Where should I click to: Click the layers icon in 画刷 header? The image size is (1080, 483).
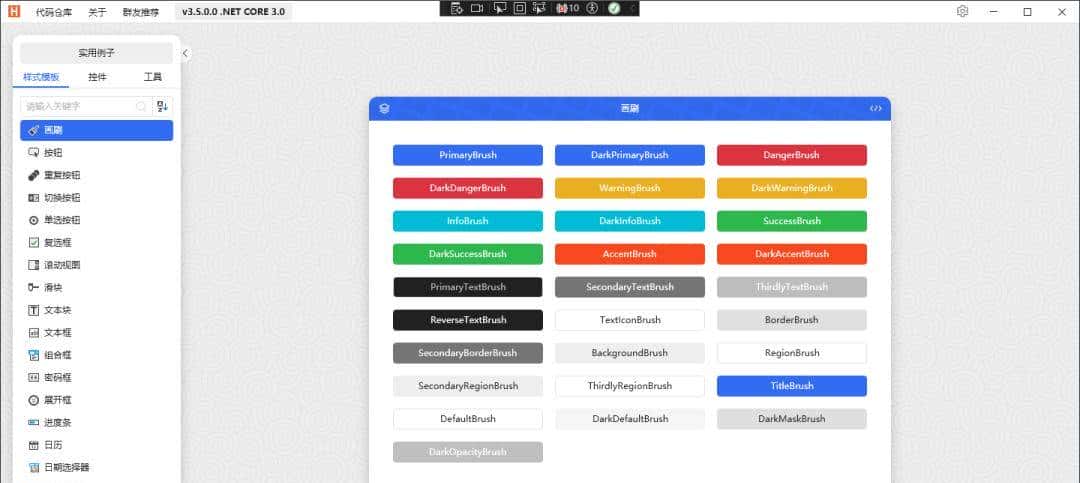pos(384,108)
